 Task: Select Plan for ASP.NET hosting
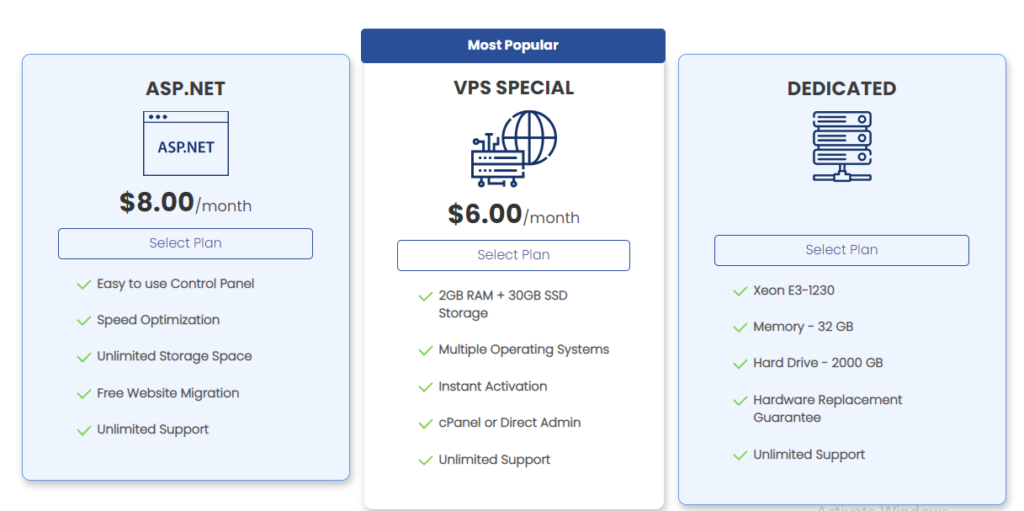coord(185,243)
